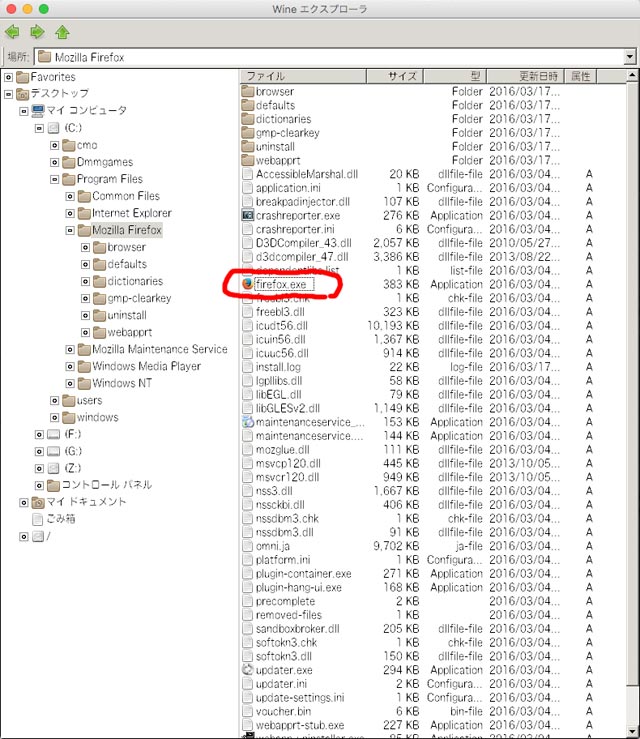Click the voucher.bin file icon
The width and height of the screenshot is (640, 739).
[x=247, y=711]
